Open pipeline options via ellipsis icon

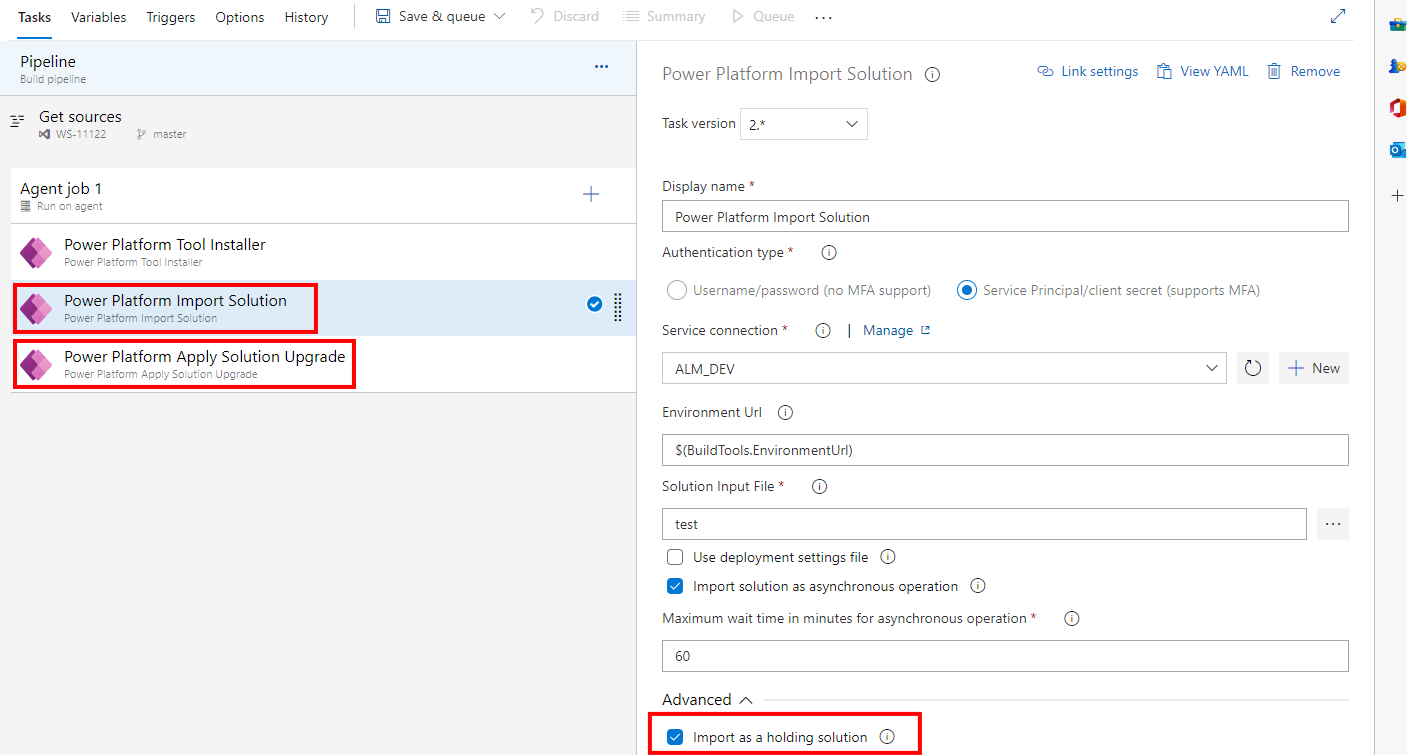[601, 65]
